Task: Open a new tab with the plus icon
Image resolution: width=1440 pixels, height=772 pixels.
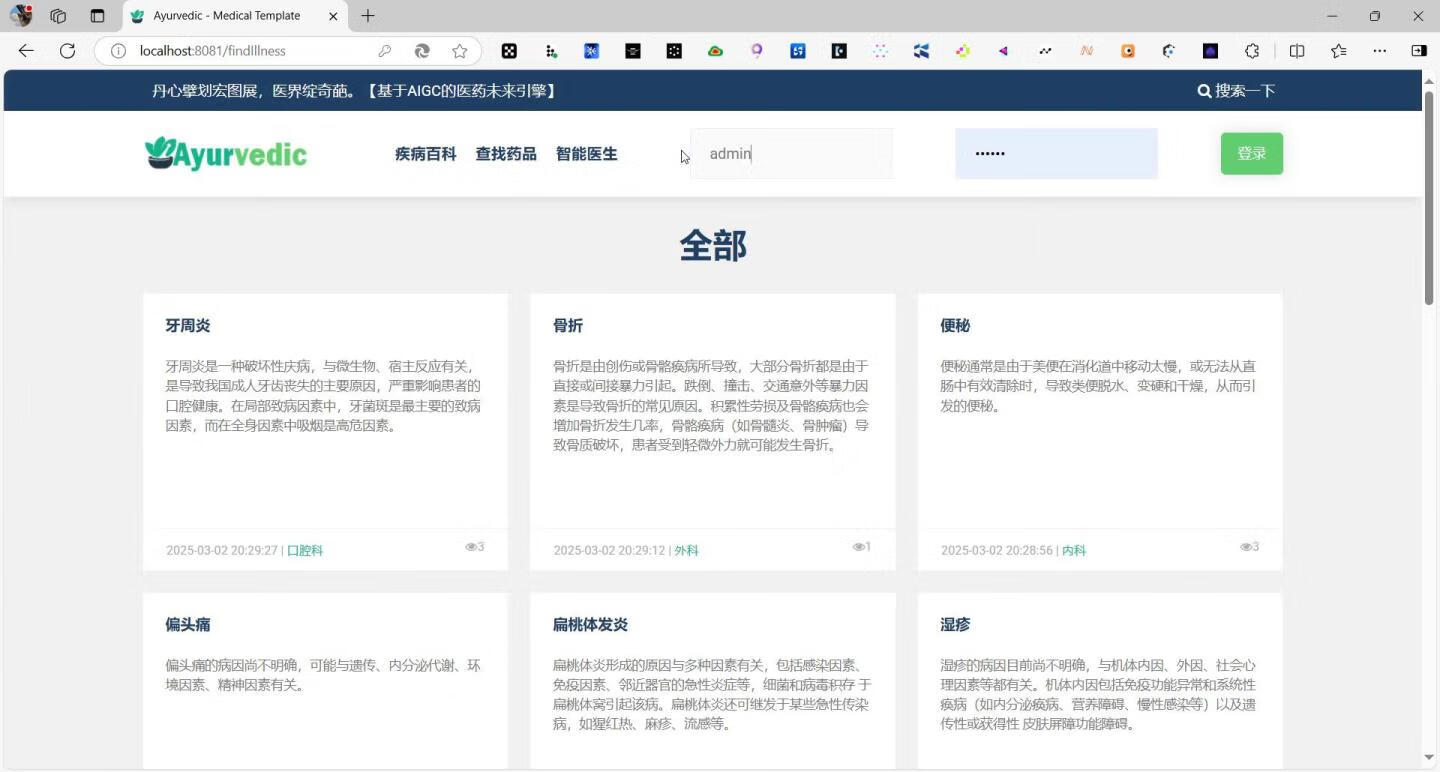Action: [368, 16]
